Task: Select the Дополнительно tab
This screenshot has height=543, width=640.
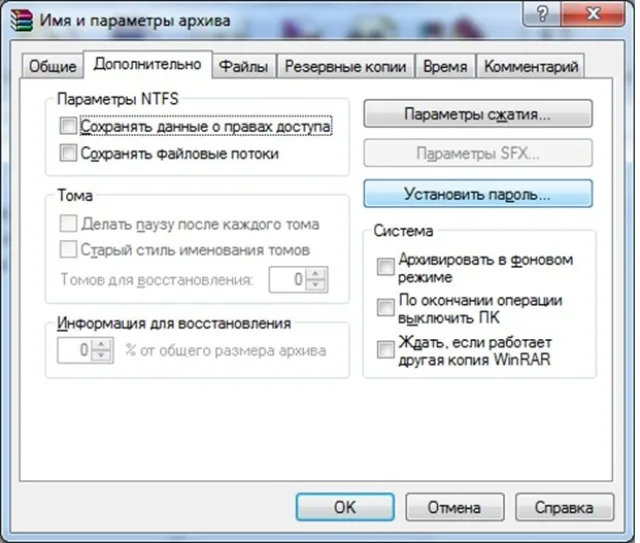Action: (147, 64)
